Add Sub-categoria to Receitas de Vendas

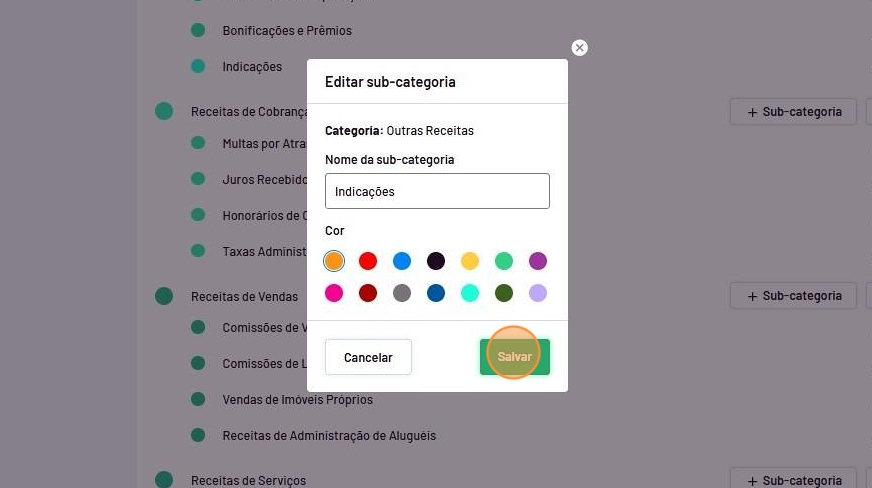pyautogui.click(x=794, y=296)
